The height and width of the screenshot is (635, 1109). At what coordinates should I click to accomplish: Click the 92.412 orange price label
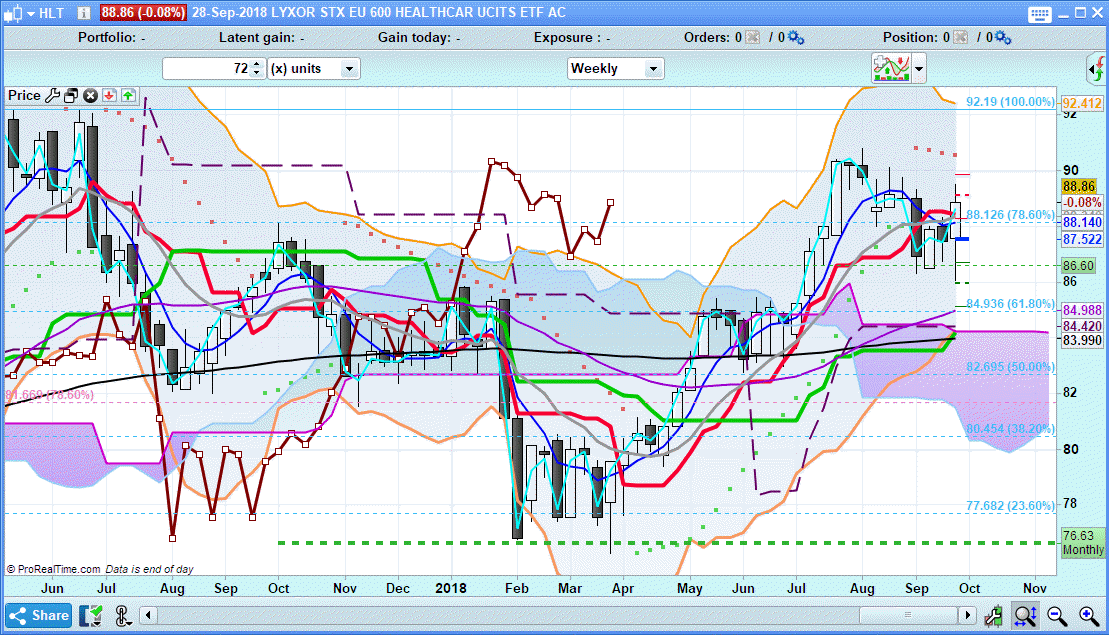(1082, 104)
